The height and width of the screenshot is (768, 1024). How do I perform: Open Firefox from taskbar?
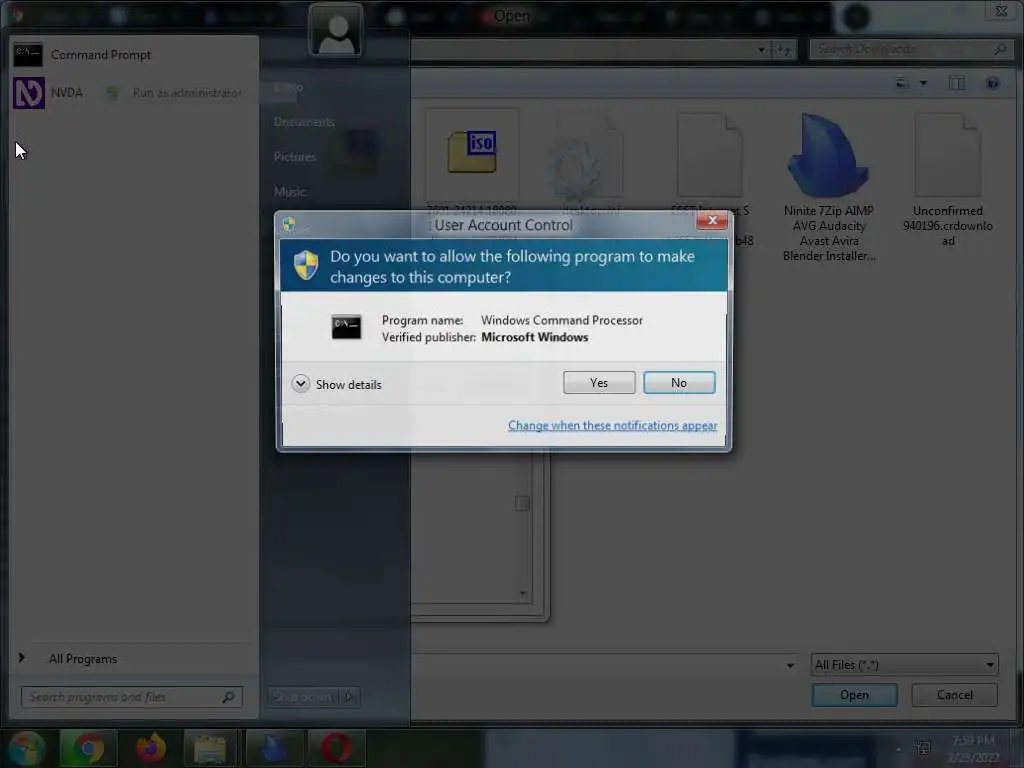click(x=151, y=748)
